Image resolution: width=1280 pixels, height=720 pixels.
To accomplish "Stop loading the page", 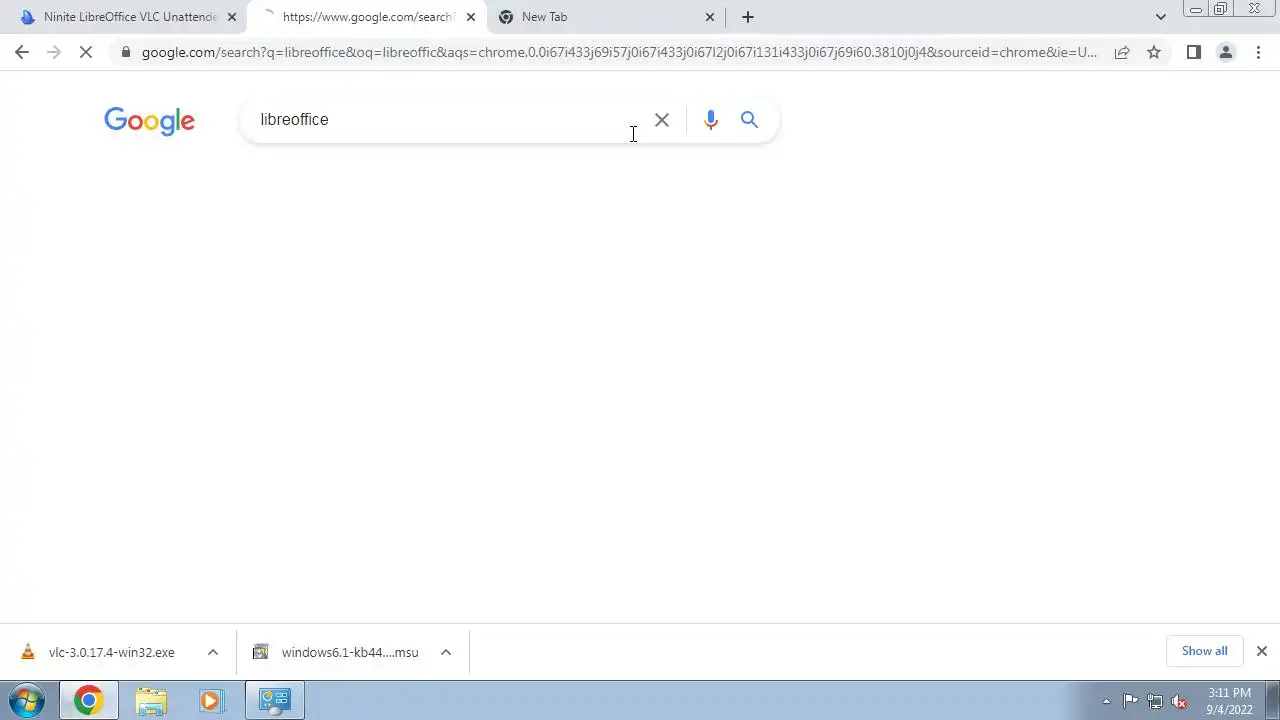I will pyautogui.click(x=86, y=52).
